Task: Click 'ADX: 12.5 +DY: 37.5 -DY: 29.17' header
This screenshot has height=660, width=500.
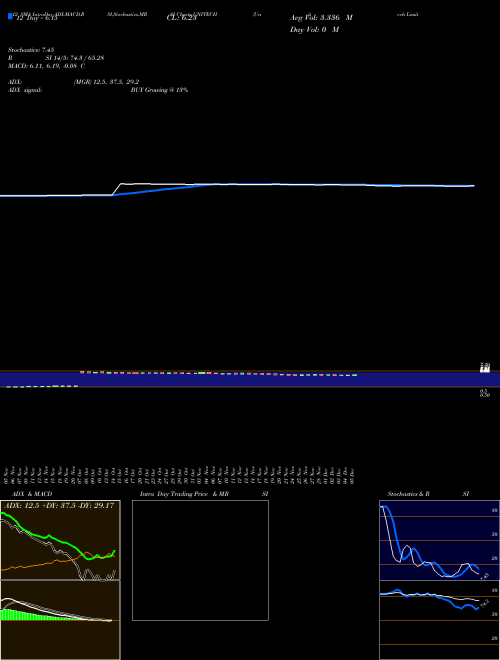Action: coord(58,505)
